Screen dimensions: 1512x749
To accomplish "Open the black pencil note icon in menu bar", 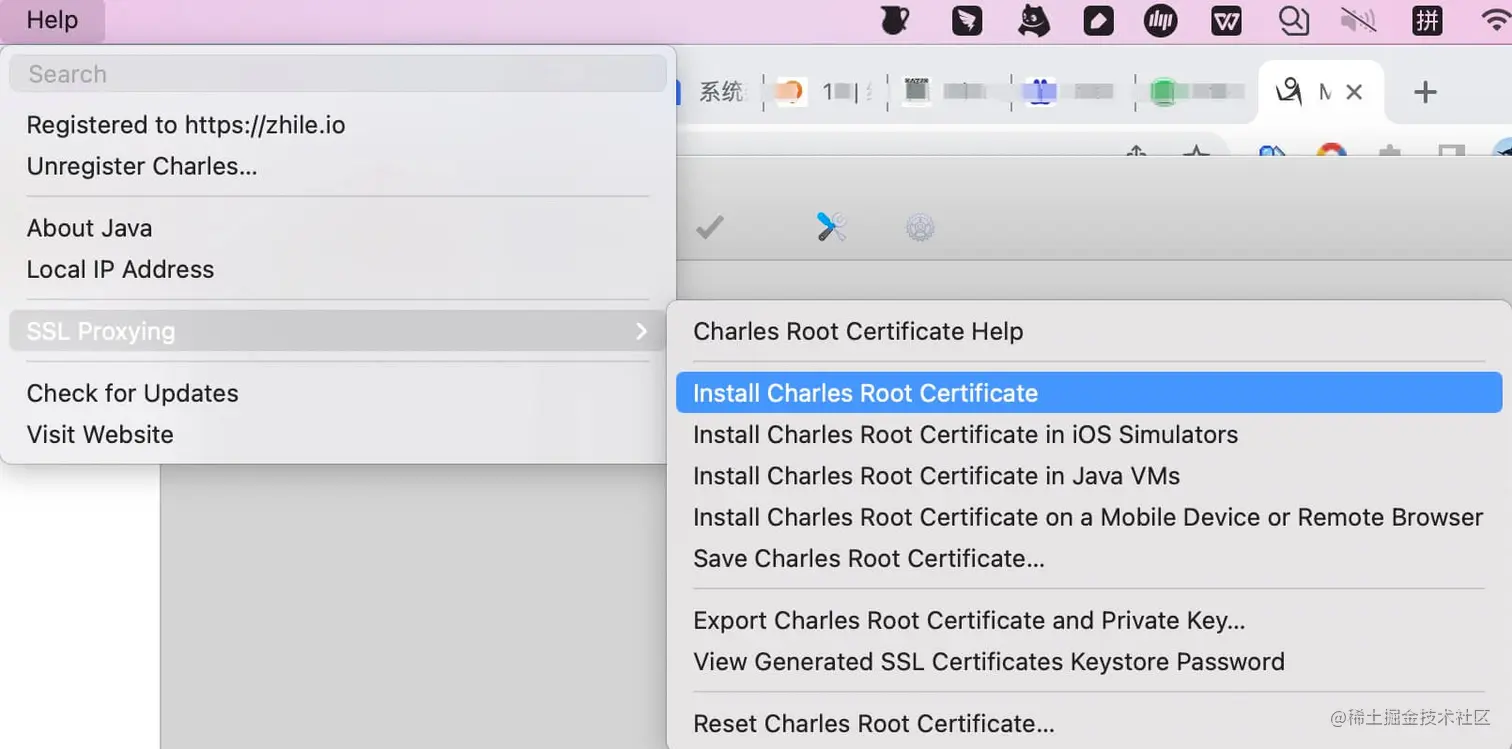I will [x=1098, y=20].
